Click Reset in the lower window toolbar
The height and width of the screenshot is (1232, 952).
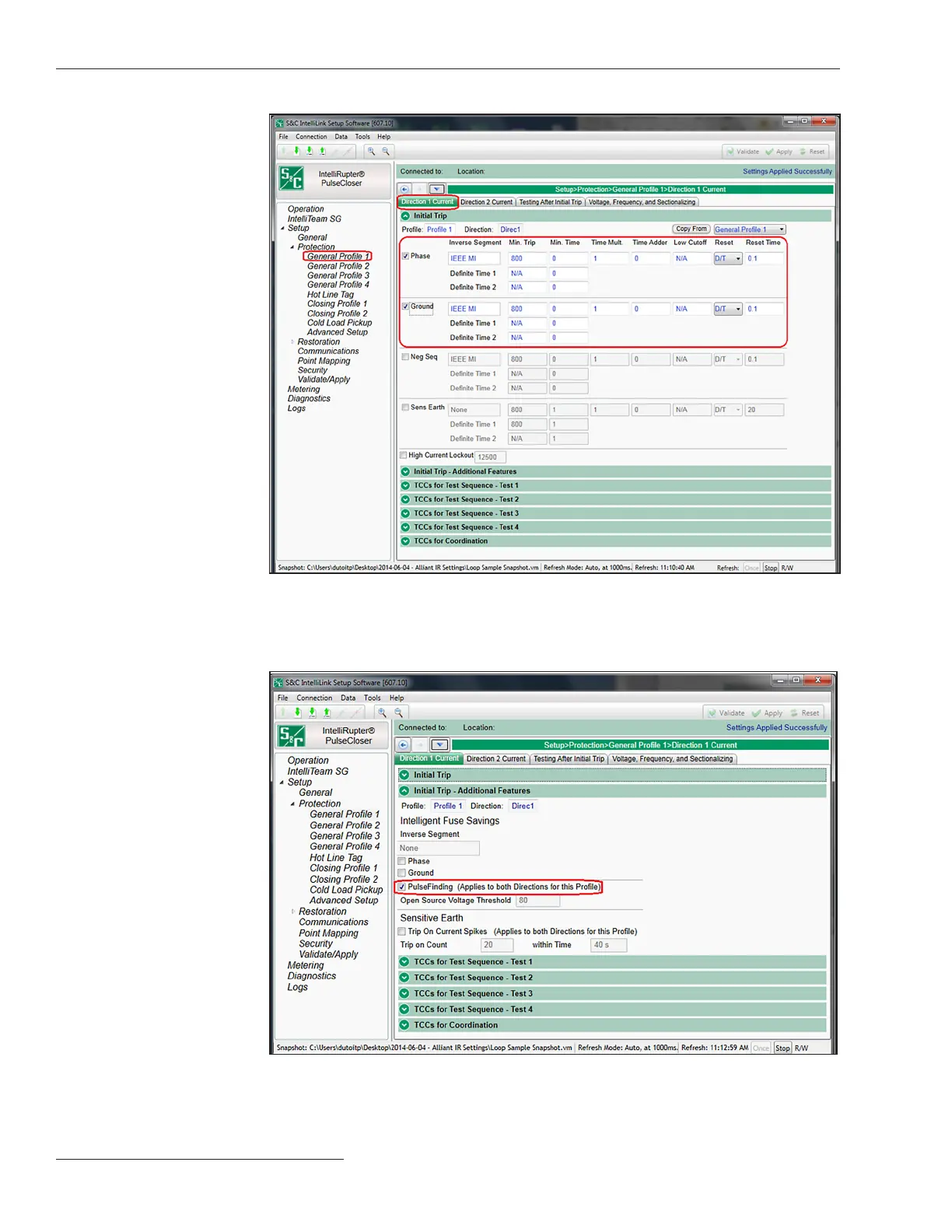805,712
